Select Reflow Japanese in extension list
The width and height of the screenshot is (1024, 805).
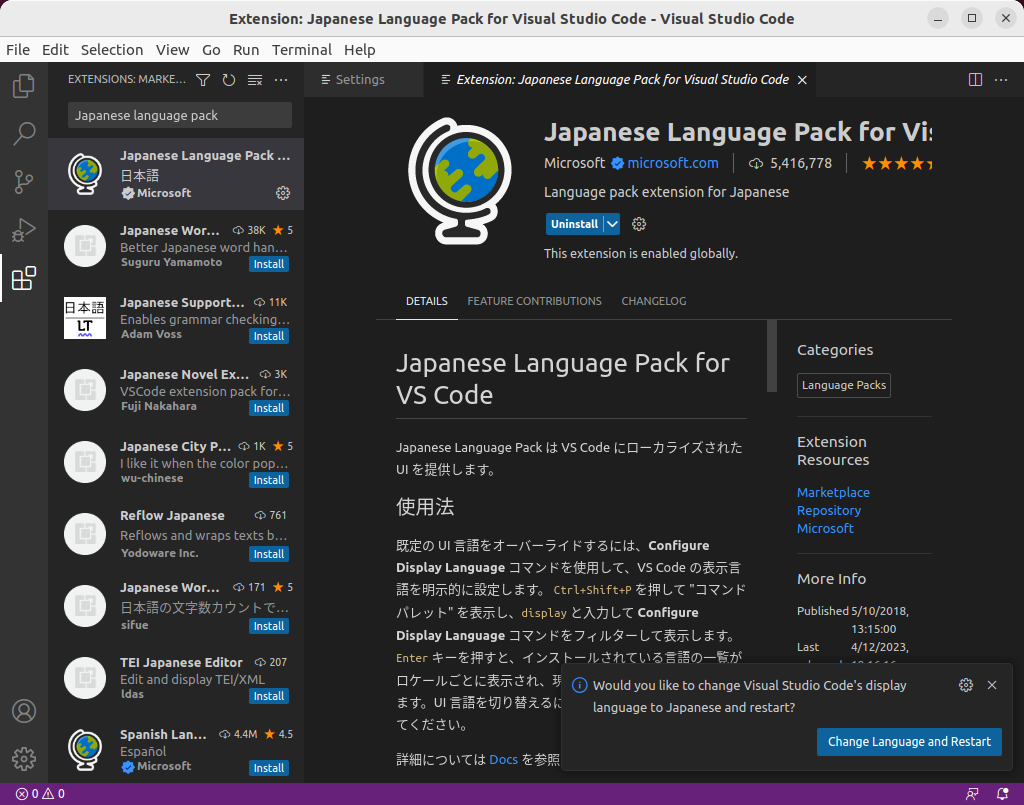click(176, 534)
